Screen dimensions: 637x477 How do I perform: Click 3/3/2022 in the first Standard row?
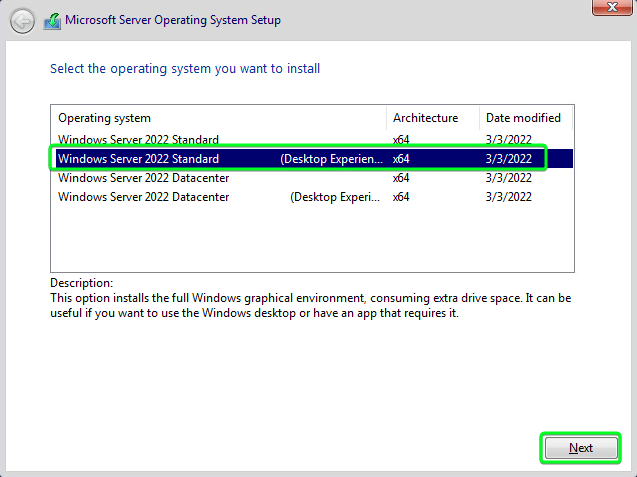pos(509,140)
